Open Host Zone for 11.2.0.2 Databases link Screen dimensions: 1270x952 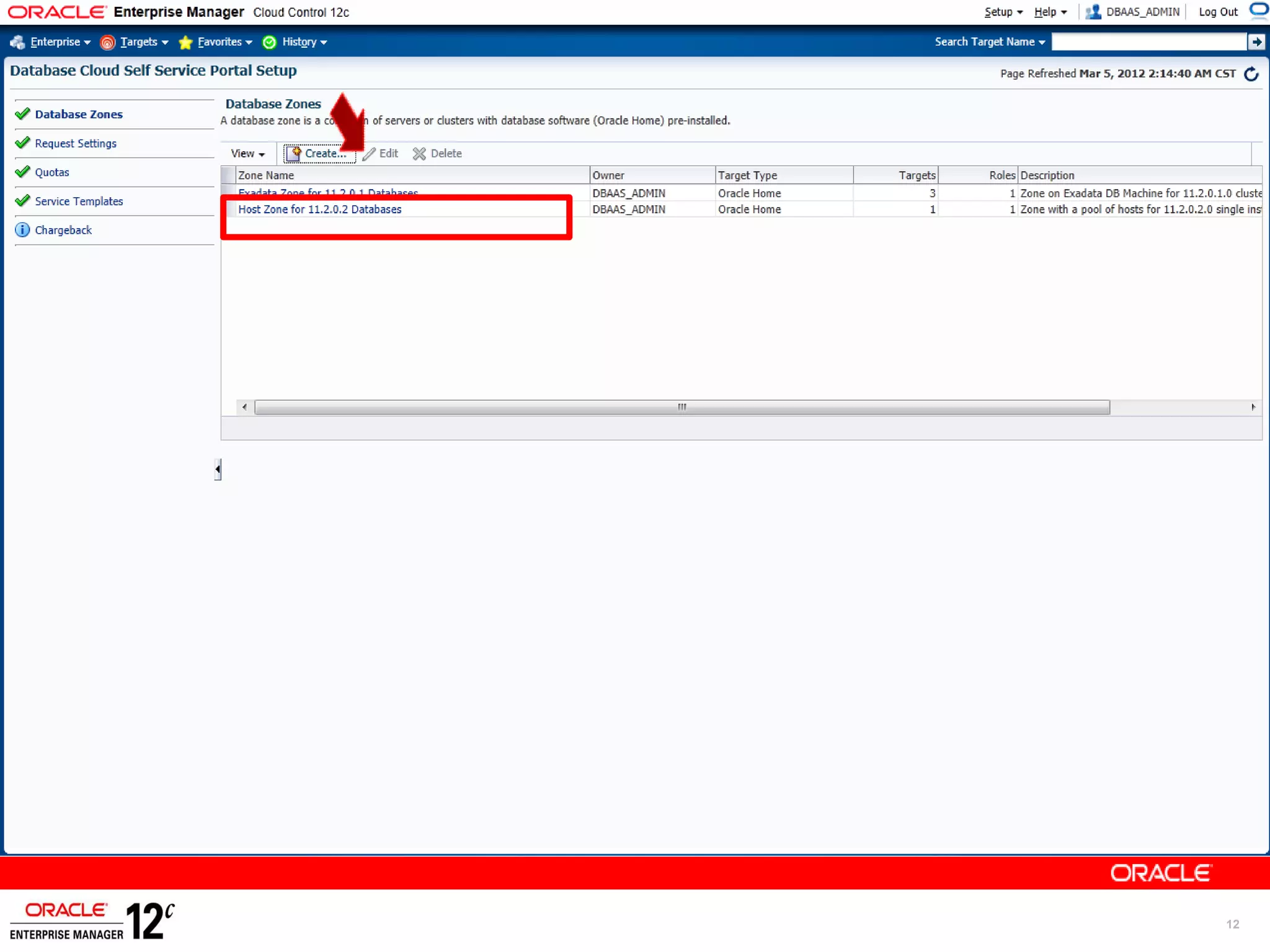pos(319,209)
